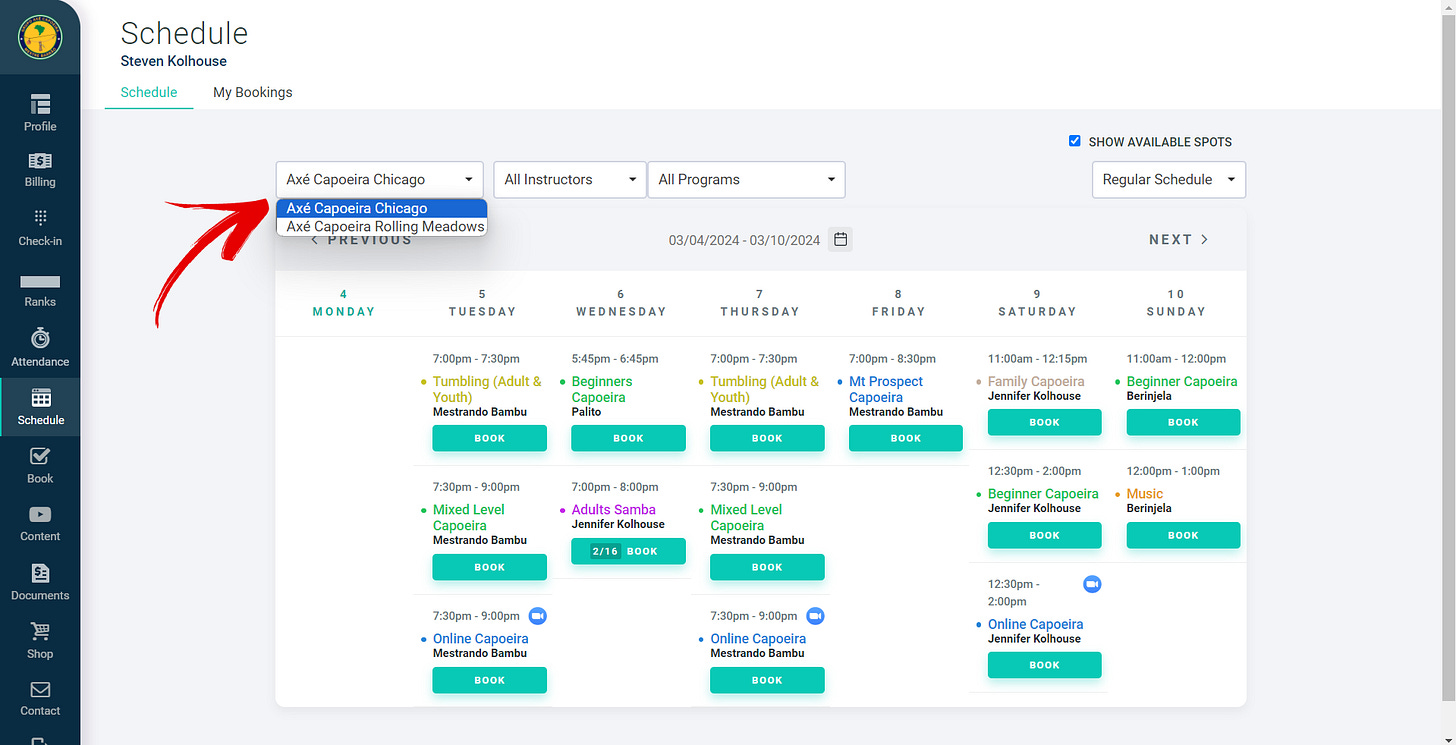Click Thursday Online Capoeira video camera icon
Screen dimensions: 1456x745
click(x=815, y=616)
